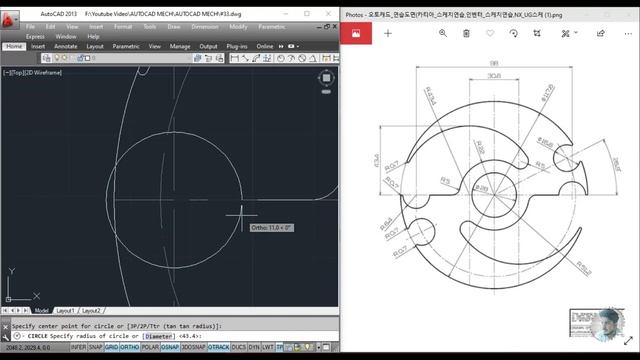Screen dimensions: 640x360
Task: Open the File menu in AutoCAD
Action: click(30, 27)
